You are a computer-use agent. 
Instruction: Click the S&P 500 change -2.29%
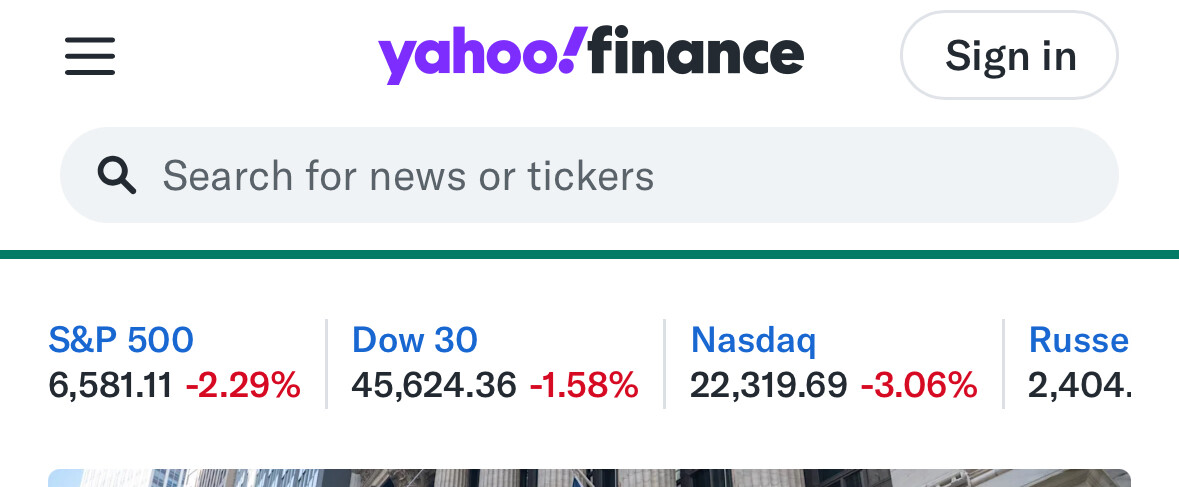click(243, 384)
